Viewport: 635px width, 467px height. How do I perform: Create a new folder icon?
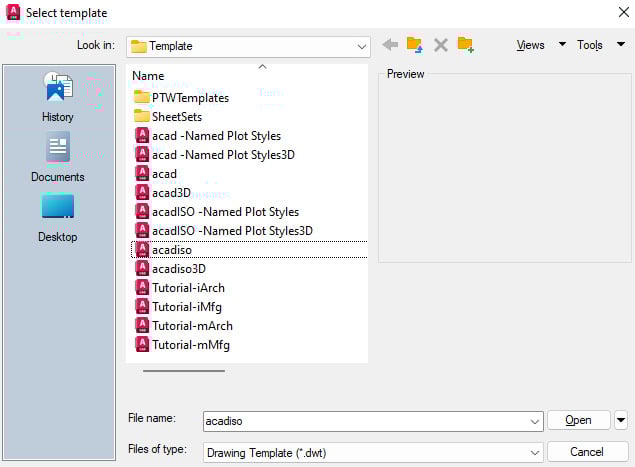pyautogui.click(x=466, y=45)
